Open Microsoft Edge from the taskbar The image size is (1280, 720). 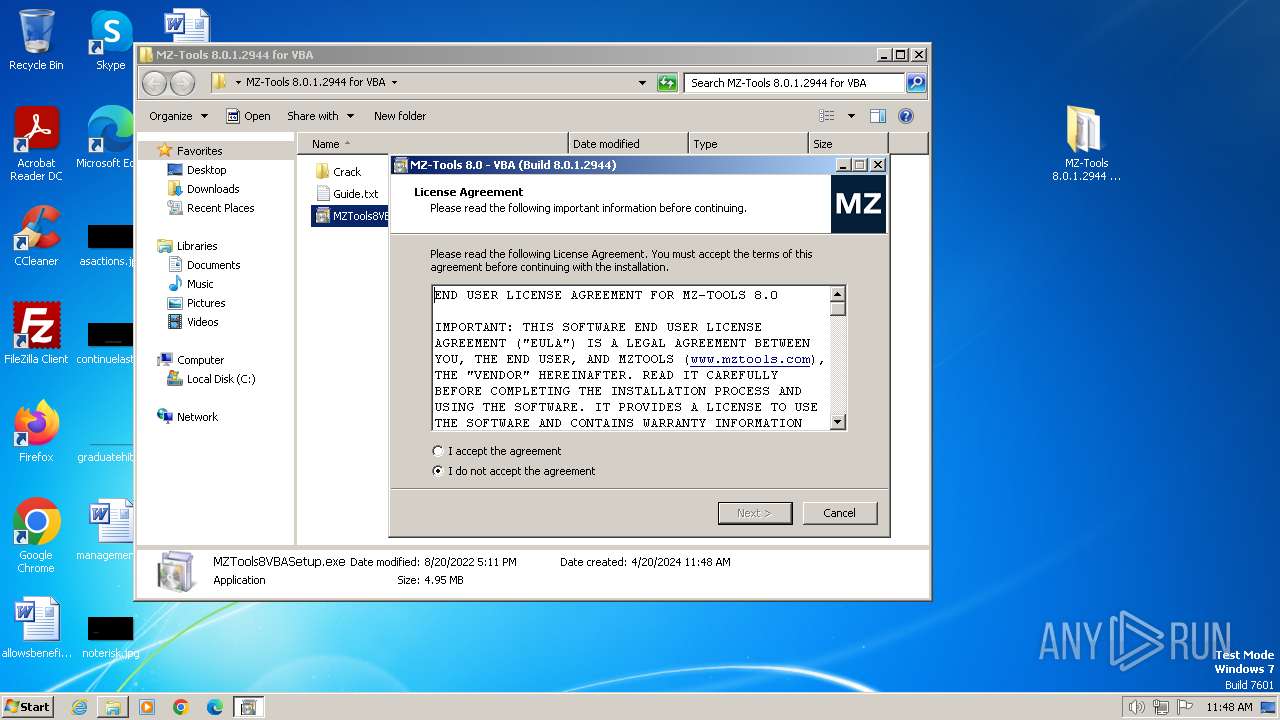[x=215, y=707]
